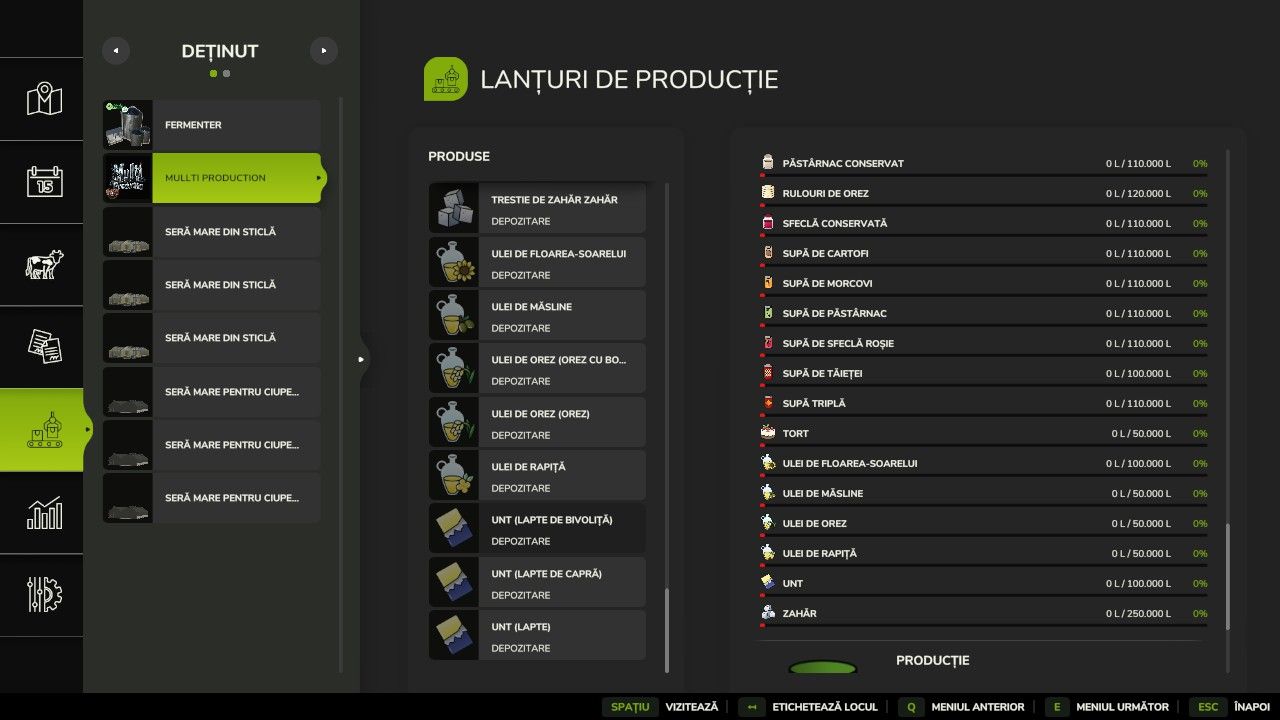Open the map icon in left sidebar
The width and height of the screenshot is (1280, 720).
(43, 100)
